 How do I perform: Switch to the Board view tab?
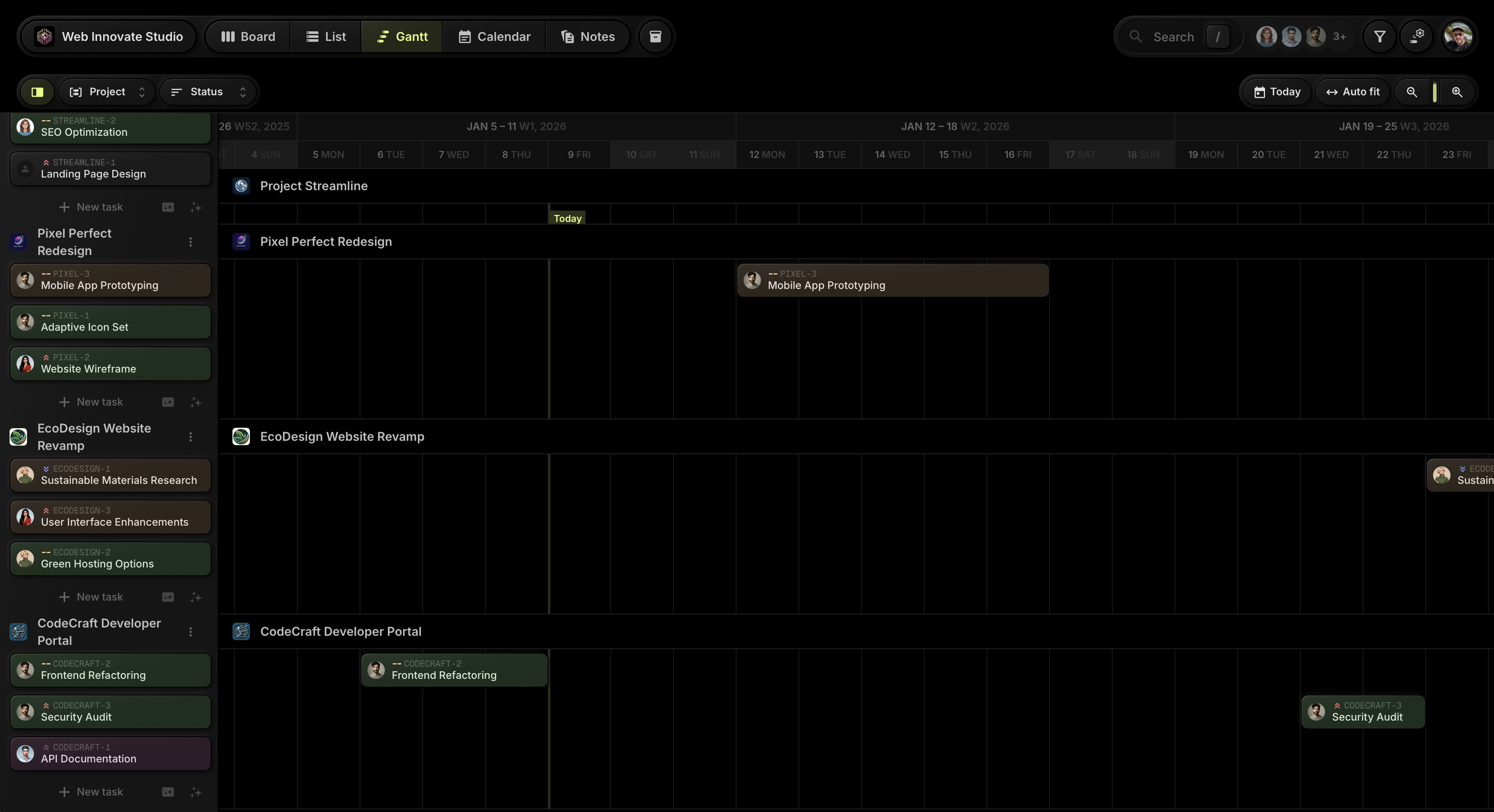(248, 37)
